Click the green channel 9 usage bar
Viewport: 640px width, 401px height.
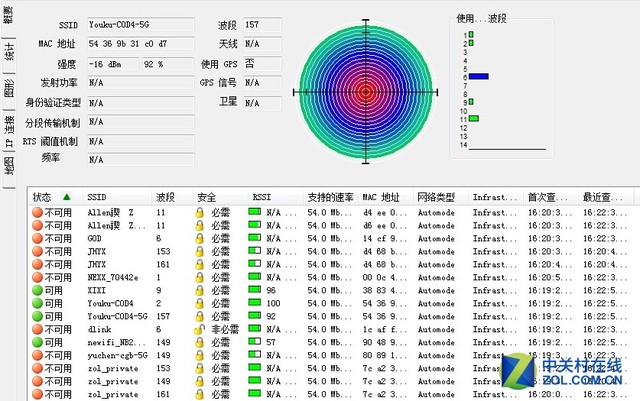click(471, 102)
